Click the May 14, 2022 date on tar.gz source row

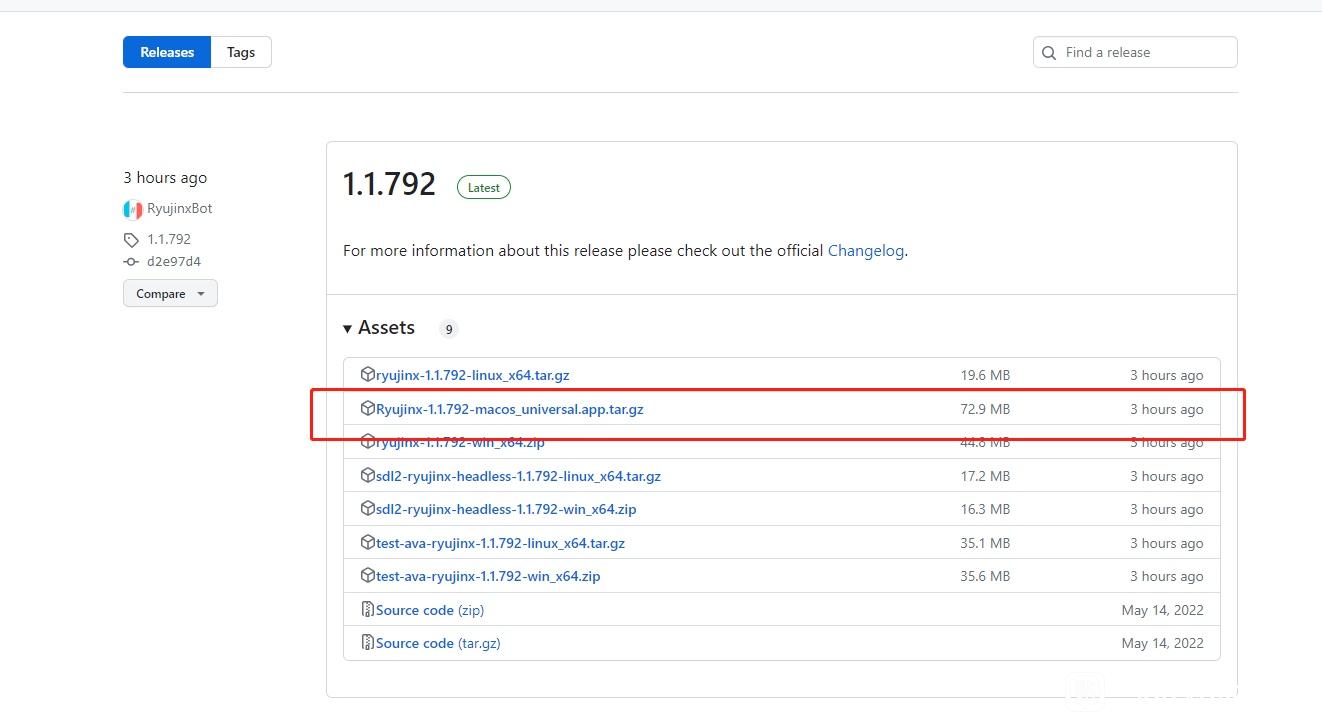[x=1162, y=643]
